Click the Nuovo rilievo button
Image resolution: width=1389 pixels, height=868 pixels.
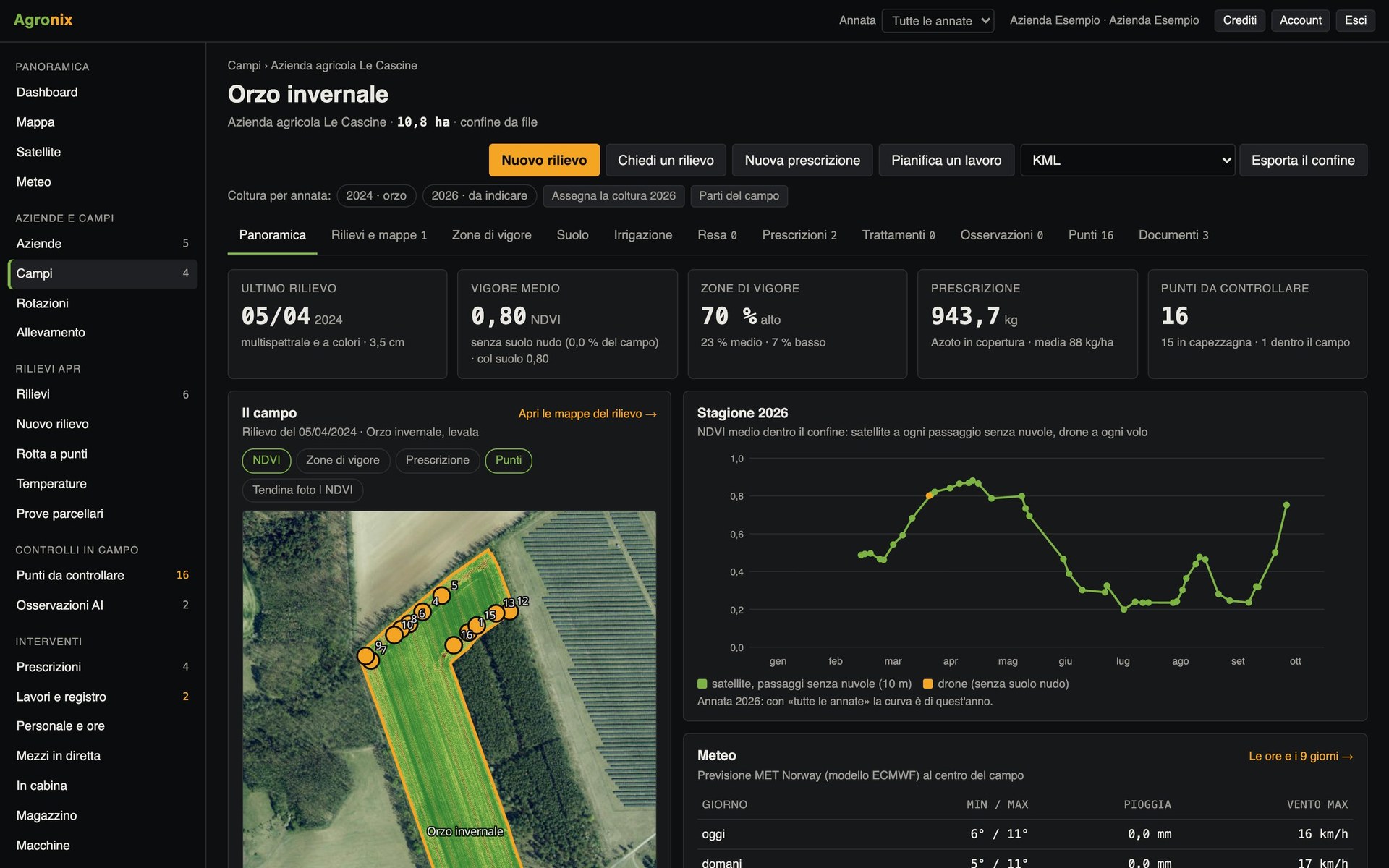(544, 160)
